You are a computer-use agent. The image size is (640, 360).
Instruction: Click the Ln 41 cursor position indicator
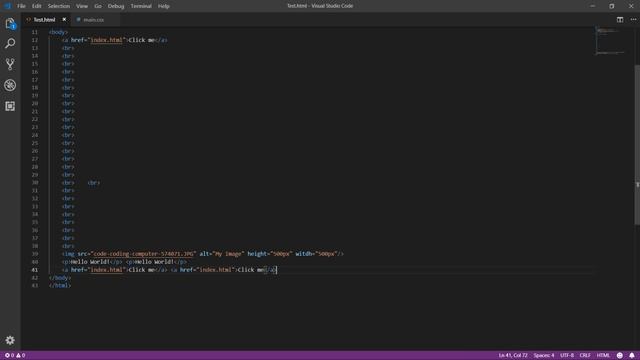click(513, 356)
